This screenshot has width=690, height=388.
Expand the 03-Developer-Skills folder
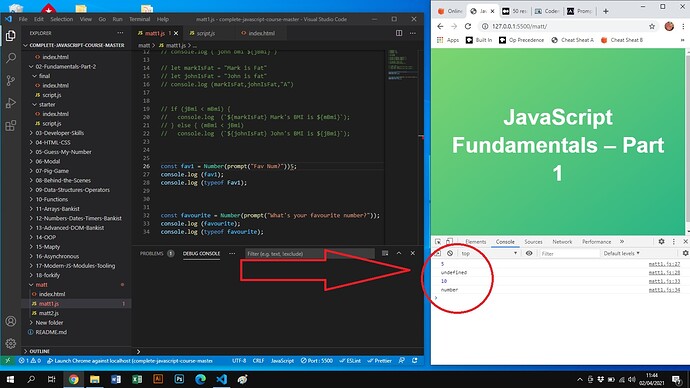pyautogui.click(x=59, y=133)
